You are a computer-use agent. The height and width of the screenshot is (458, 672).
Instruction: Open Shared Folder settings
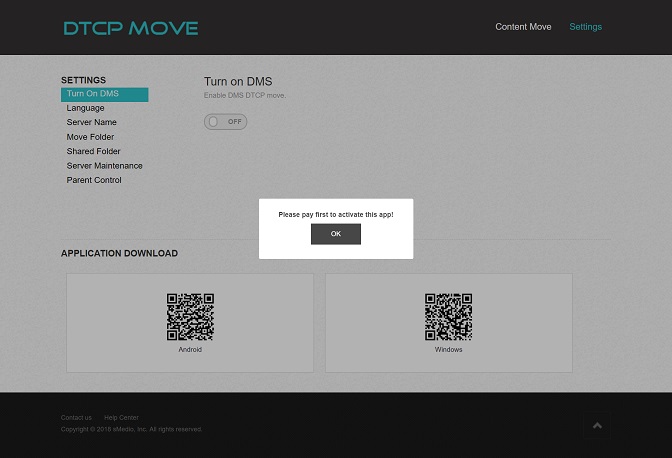coord(93,152)
